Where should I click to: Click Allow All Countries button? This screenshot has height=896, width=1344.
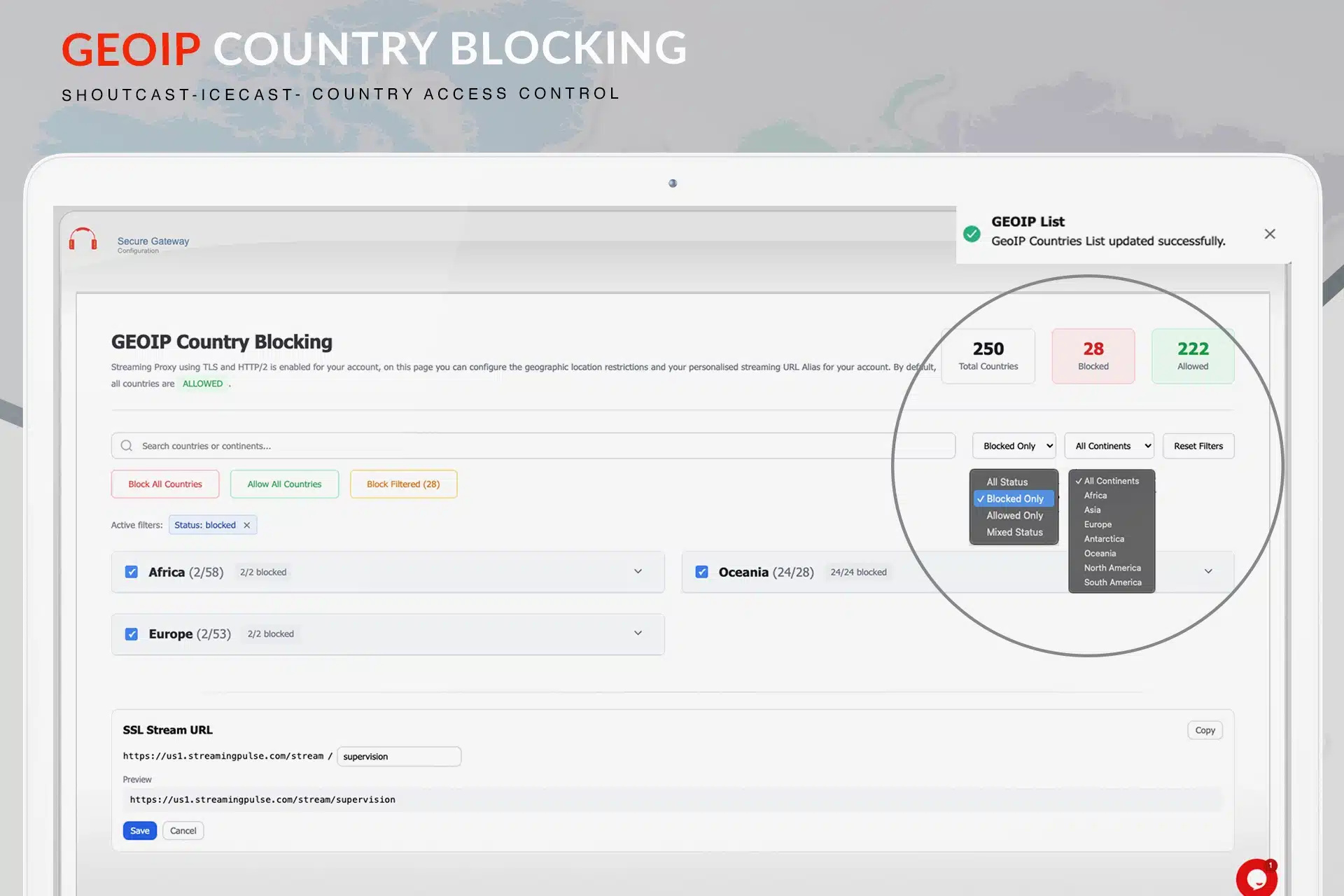pos(284,484)
